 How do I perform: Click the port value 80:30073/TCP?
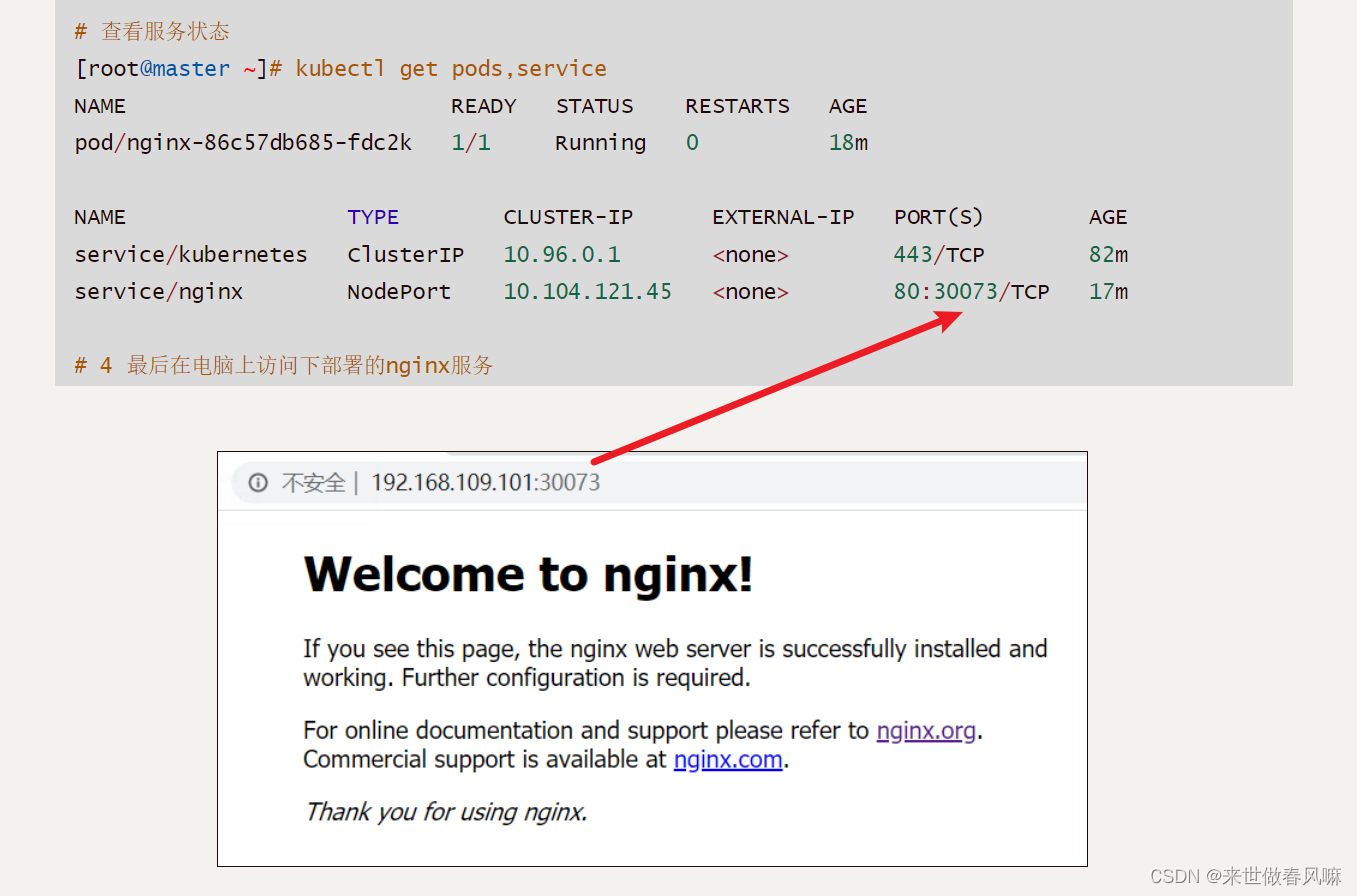pyautogui.click(x=972, y=291)
